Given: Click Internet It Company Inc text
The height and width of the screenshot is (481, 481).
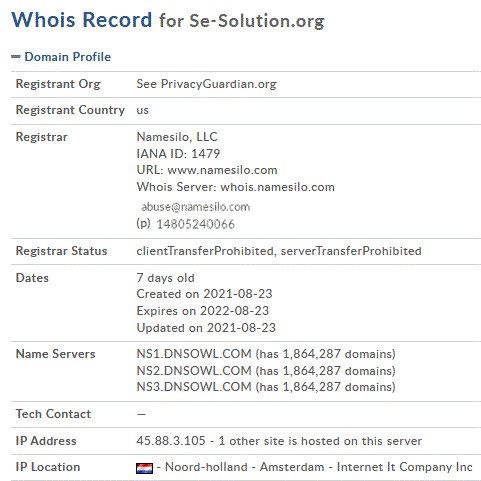Looking at the screenshot, I should pos(404,467).
